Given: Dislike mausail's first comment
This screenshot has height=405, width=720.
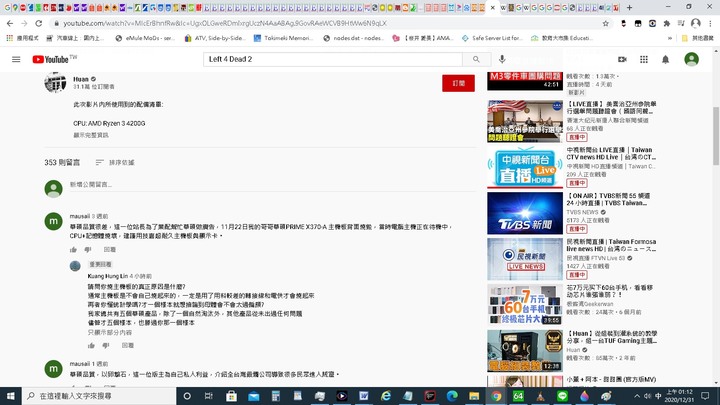Looking at the screenshot, I should click(88, 249).
